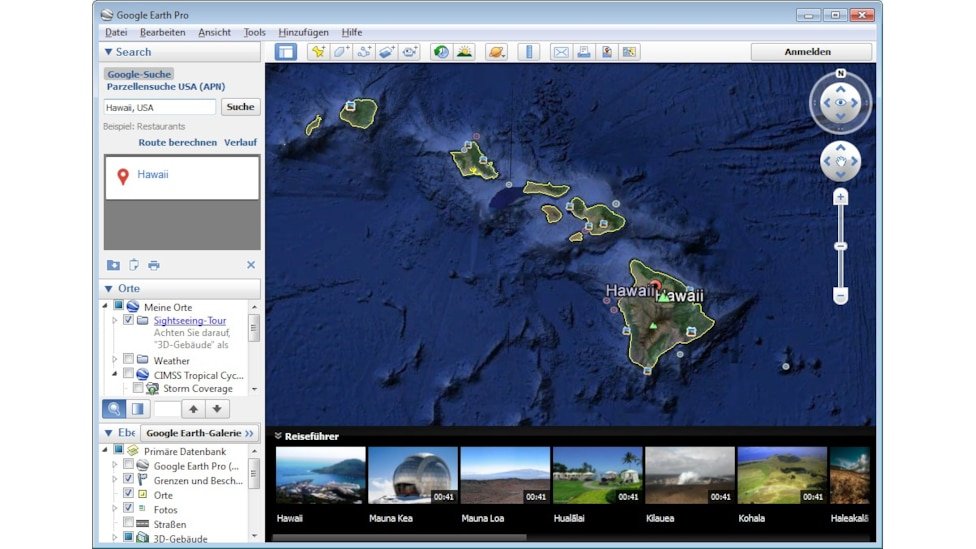Open Route berechnen link
Viewport: 976px width, 549px height.
click(x=177, y=142)
